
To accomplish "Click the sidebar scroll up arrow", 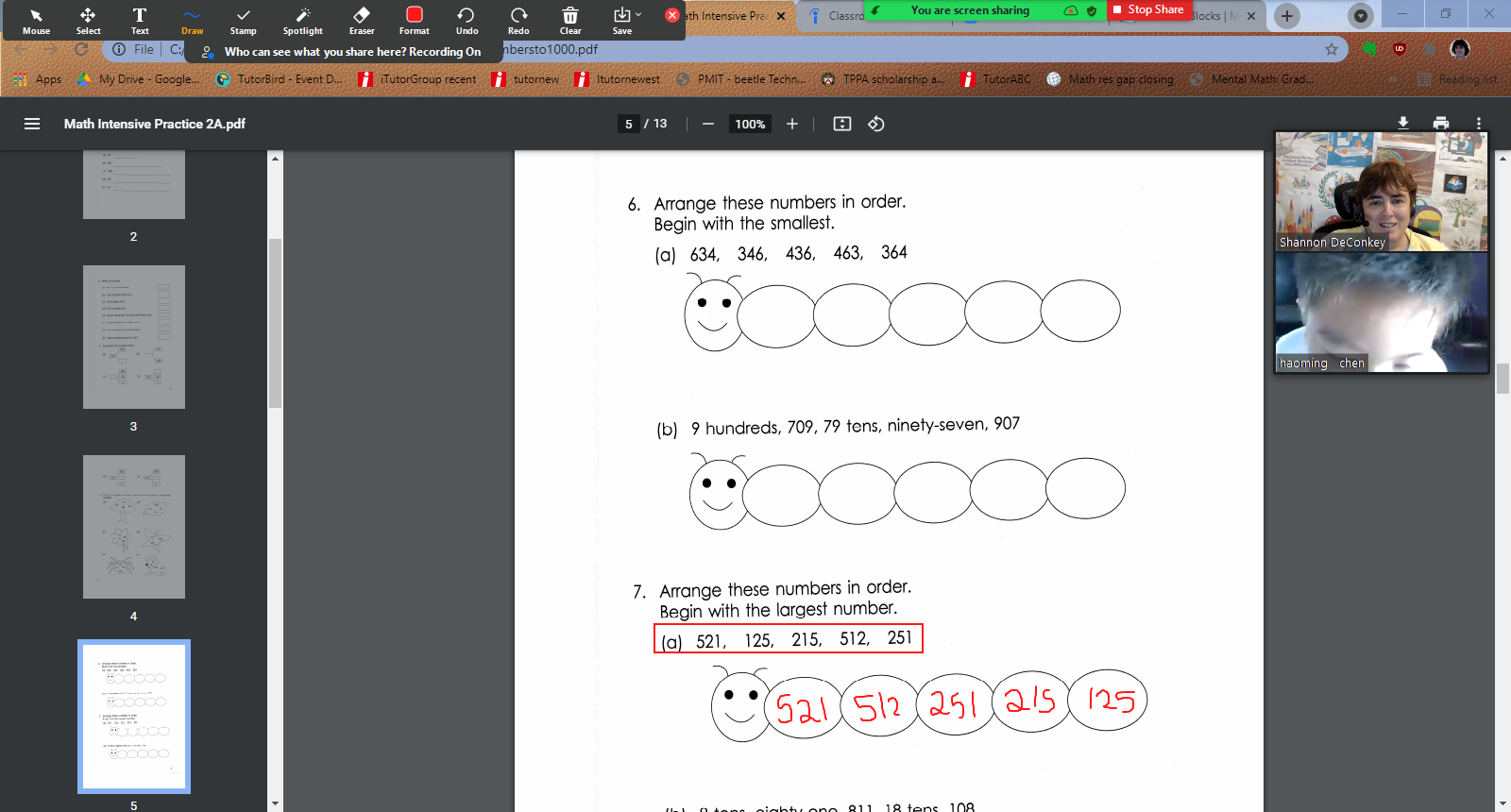I will pyautogui.click(x=275, y=158).
